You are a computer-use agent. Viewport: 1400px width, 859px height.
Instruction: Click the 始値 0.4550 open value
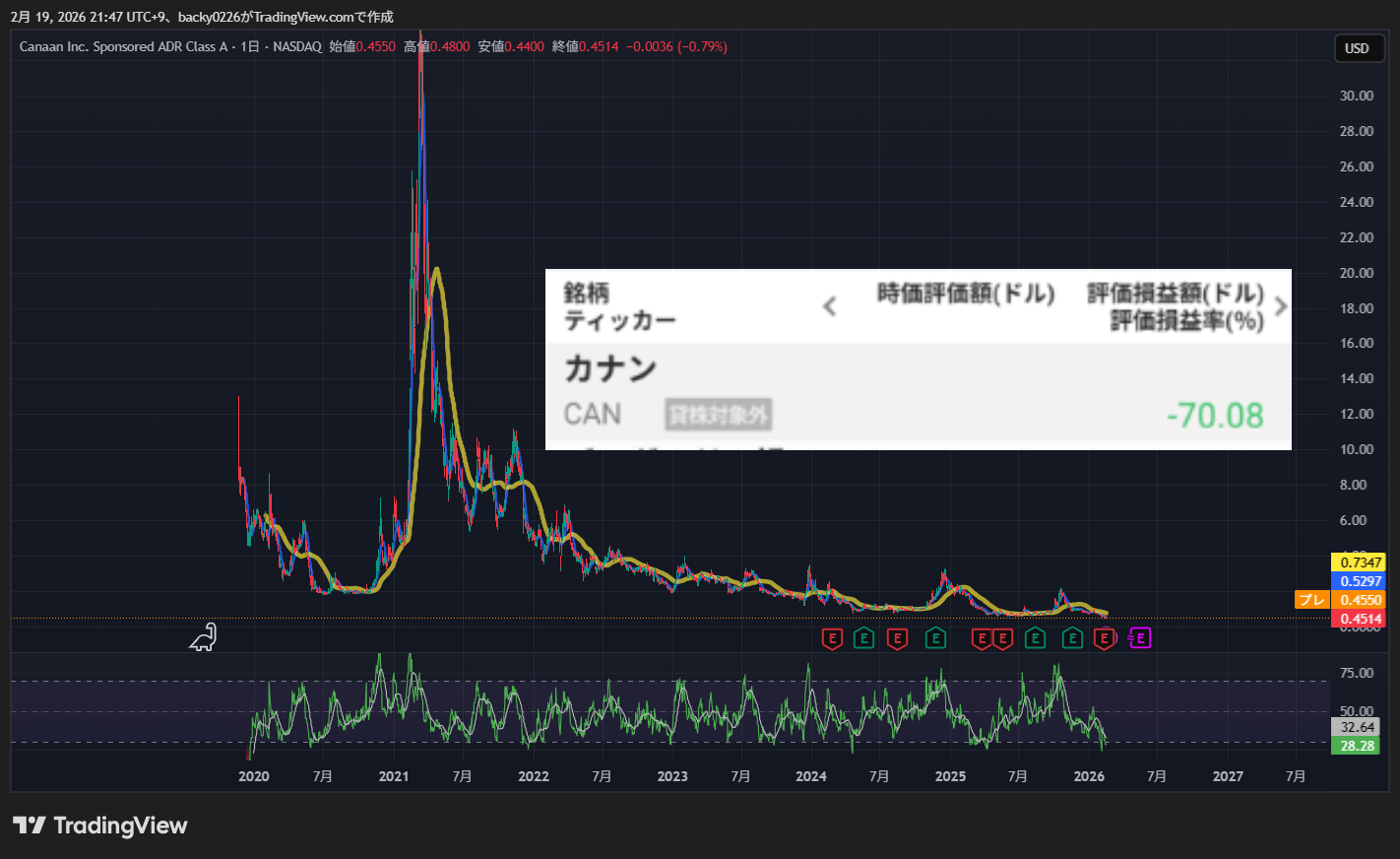click(362, 46)
